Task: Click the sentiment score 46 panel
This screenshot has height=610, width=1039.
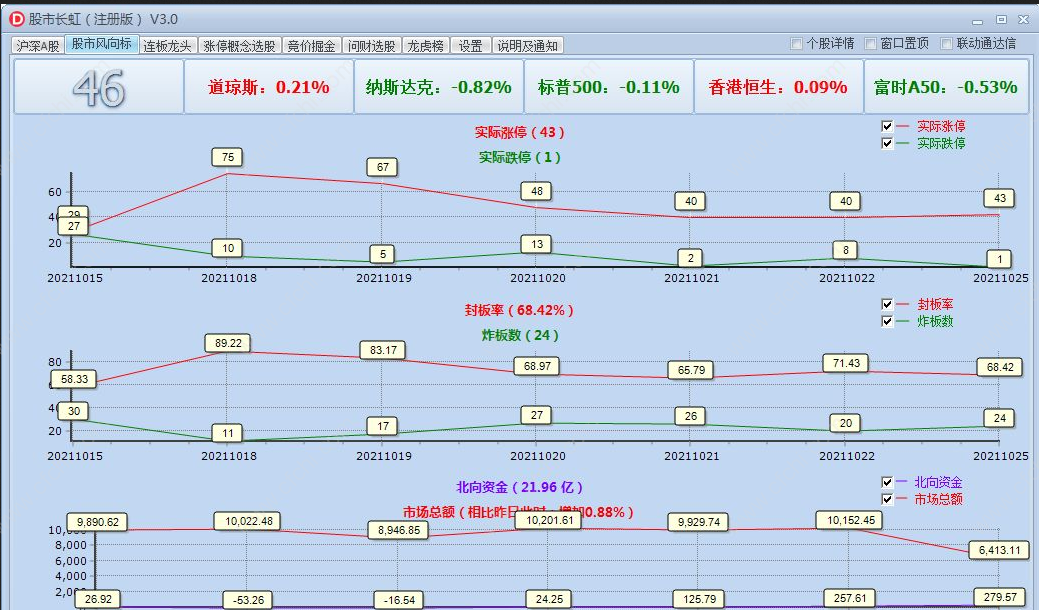Action: pos(99,87)
